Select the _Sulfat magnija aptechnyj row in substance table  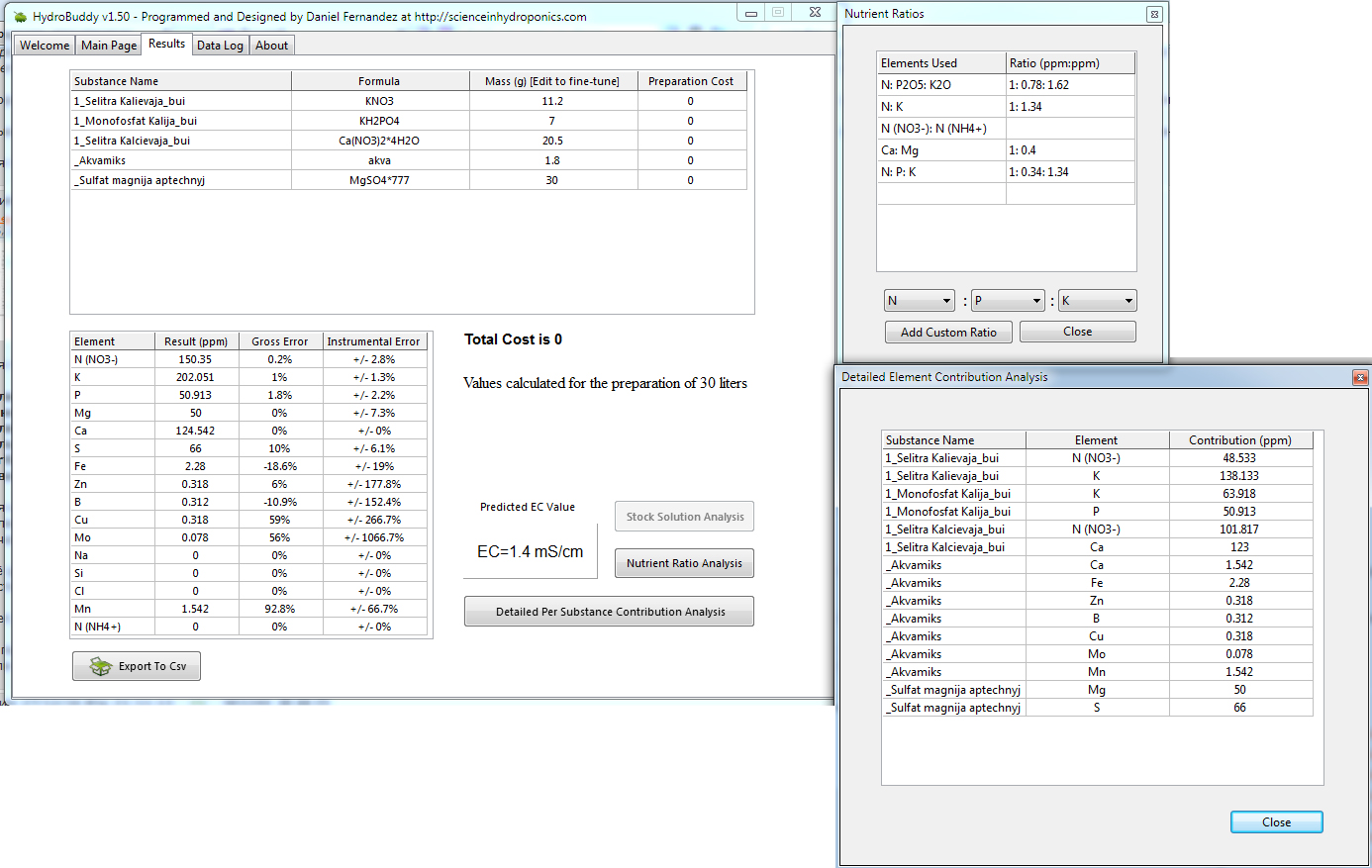tap(409, 180)
